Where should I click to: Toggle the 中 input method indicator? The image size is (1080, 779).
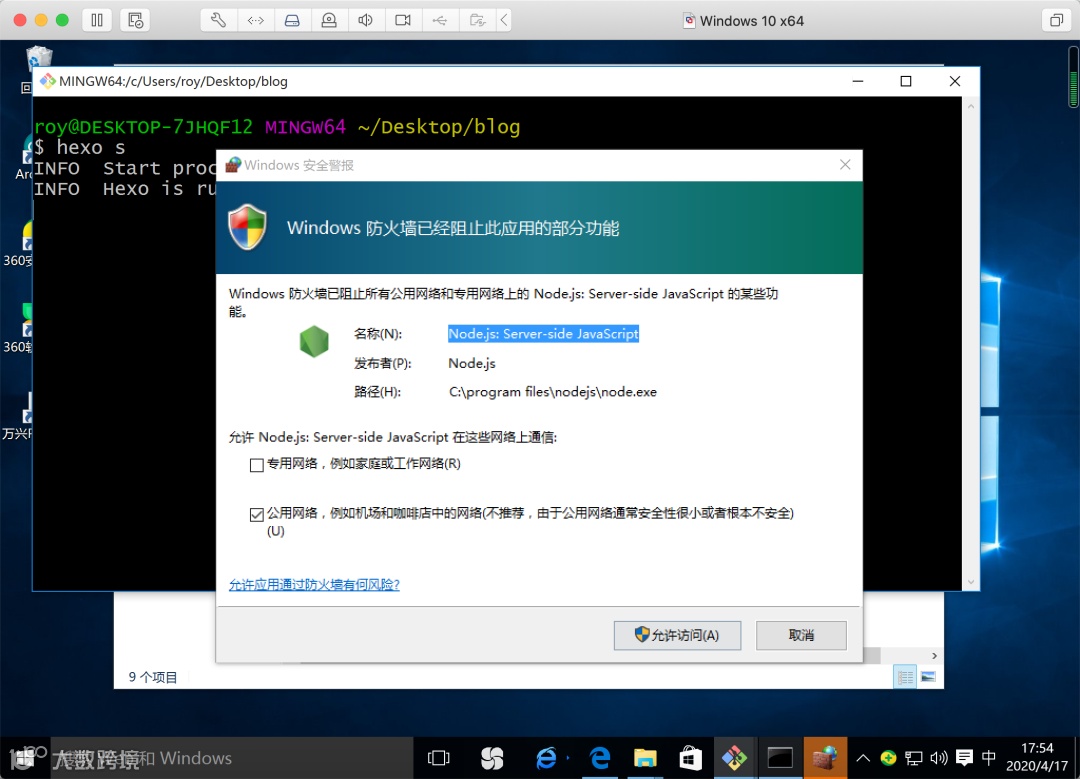[x=989, y=758]
